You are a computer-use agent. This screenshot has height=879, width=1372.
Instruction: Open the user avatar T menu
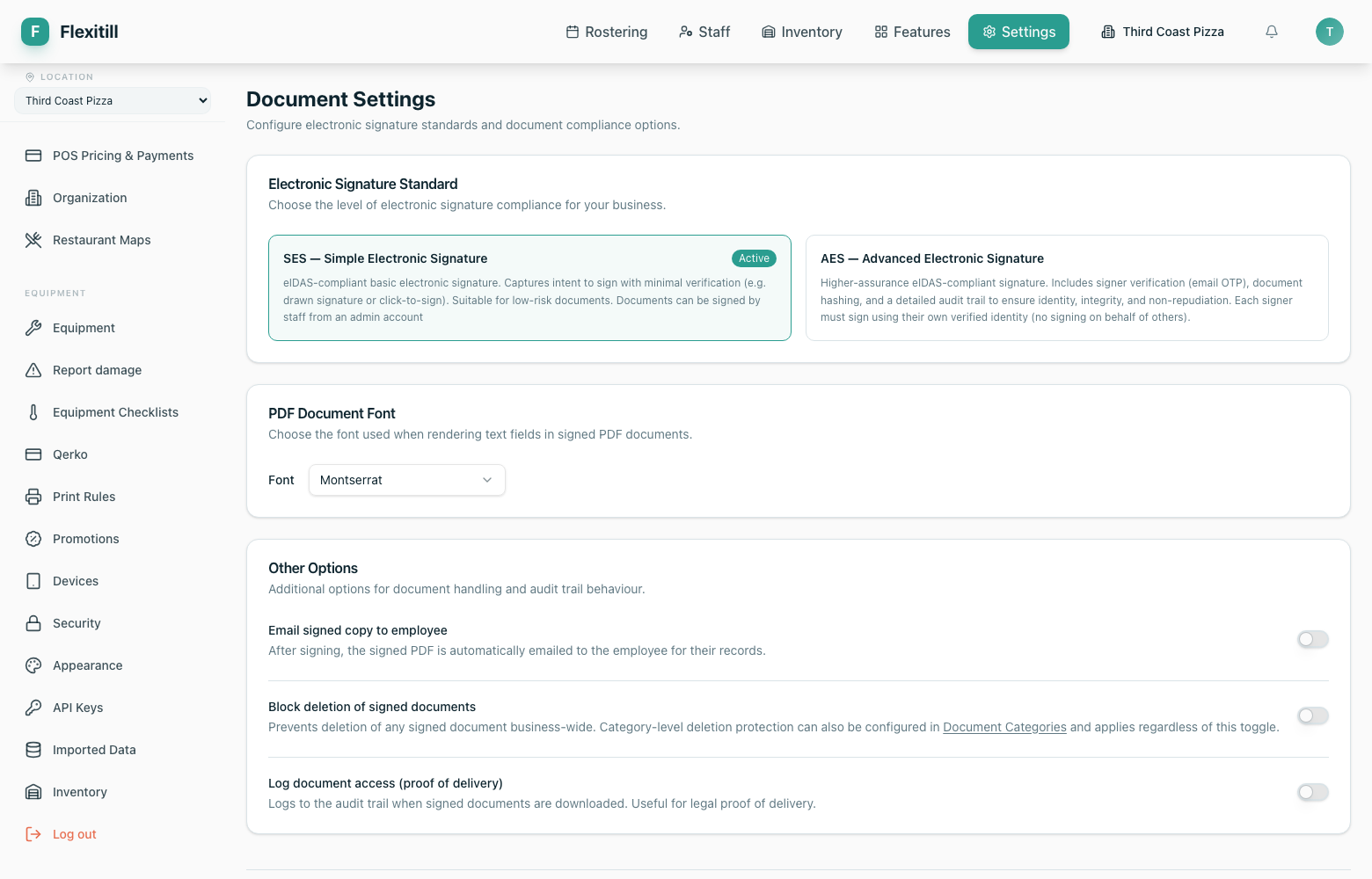point(1330,32)
